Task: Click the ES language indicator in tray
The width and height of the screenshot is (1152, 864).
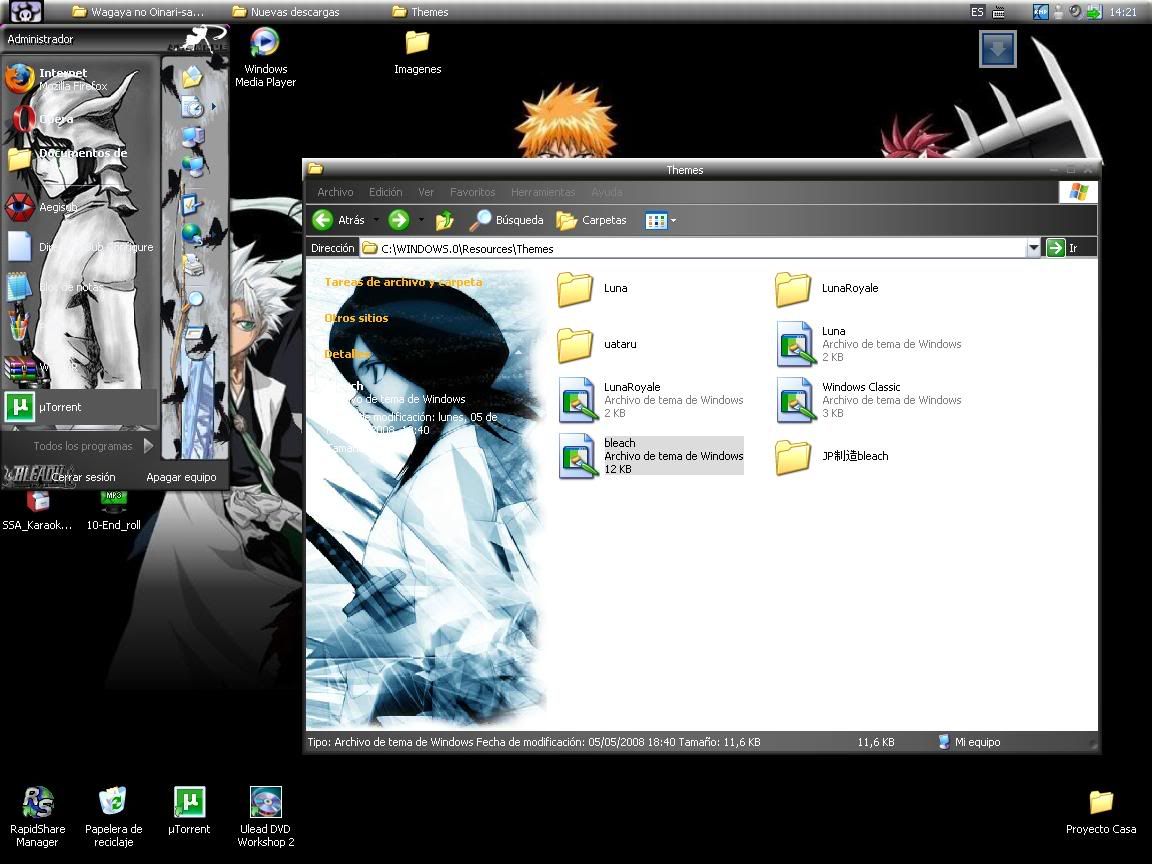Action: (x=977, y=12)
